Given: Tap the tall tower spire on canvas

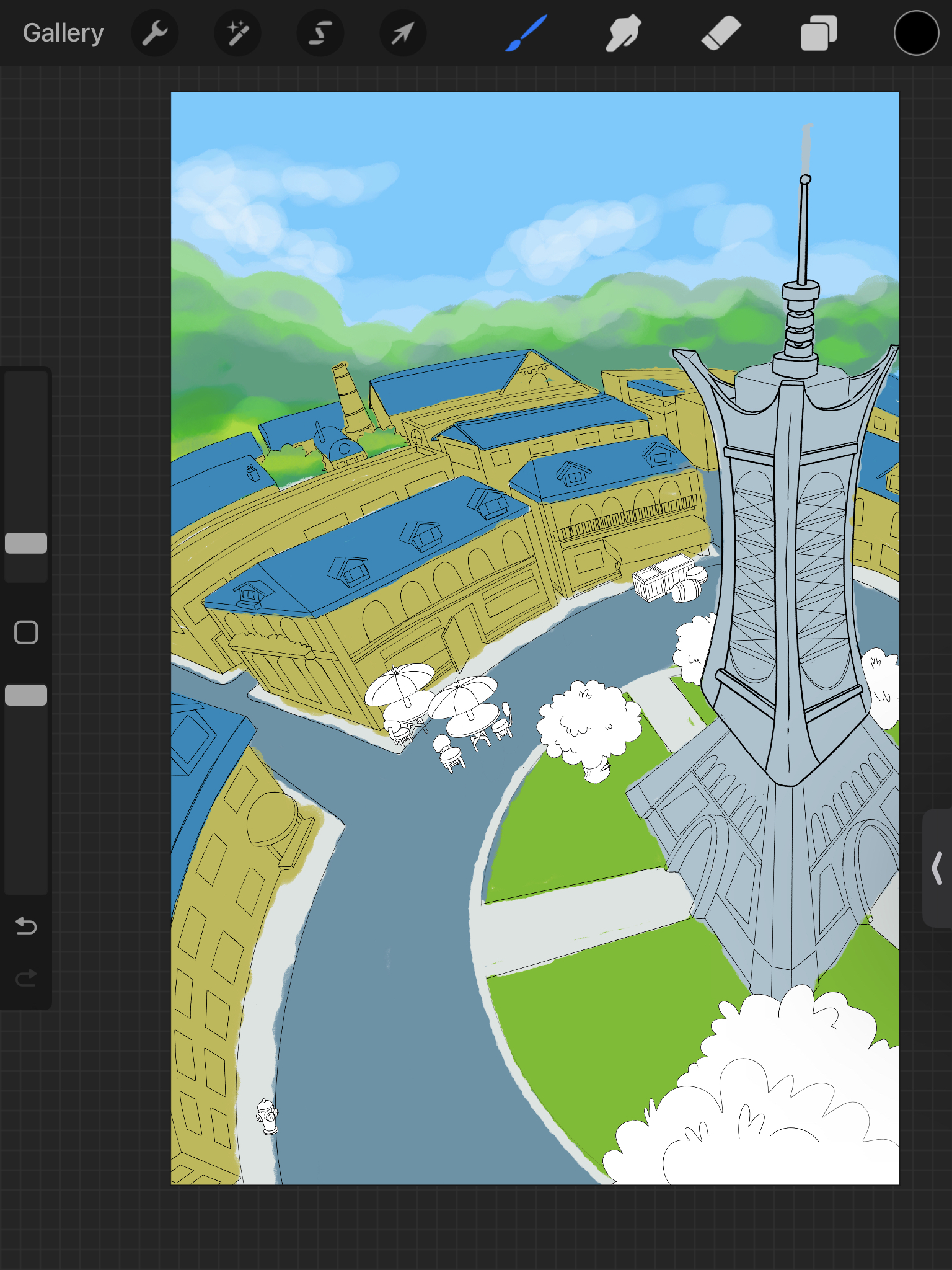Looking at the screenshot, I should pyautogui.click(x=803, y=236).
